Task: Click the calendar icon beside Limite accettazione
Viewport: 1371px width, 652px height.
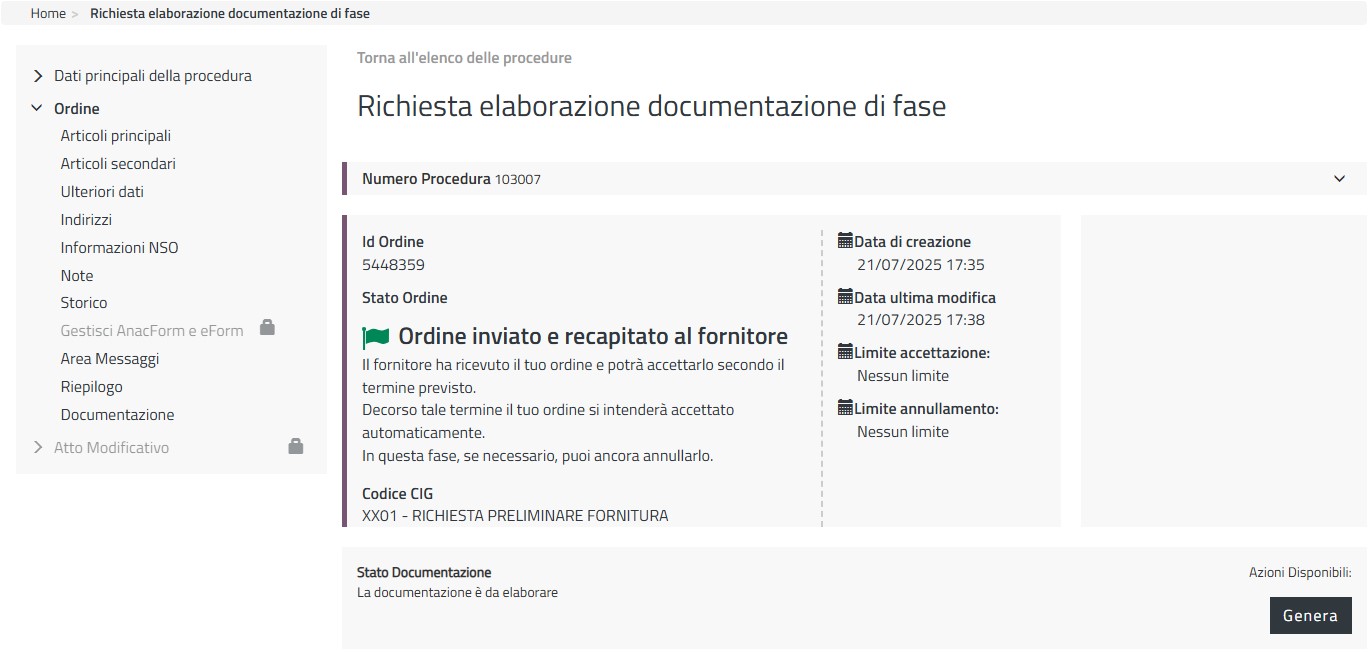Action: click(x=845, y=352)
